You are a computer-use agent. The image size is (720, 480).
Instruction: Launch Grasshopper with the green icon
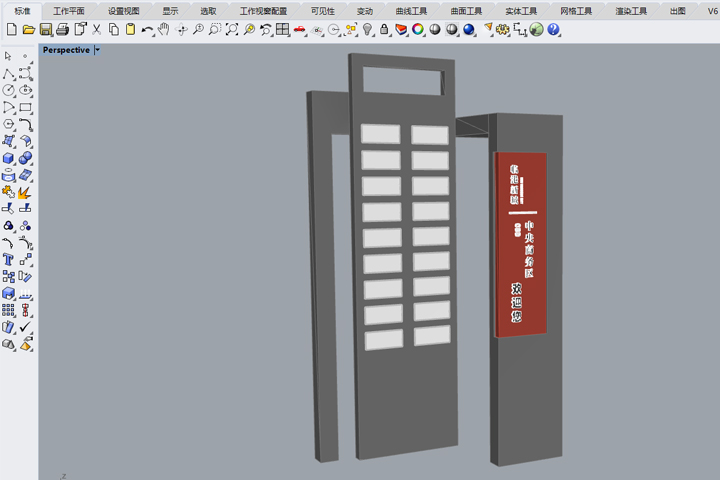pos(536,30)
